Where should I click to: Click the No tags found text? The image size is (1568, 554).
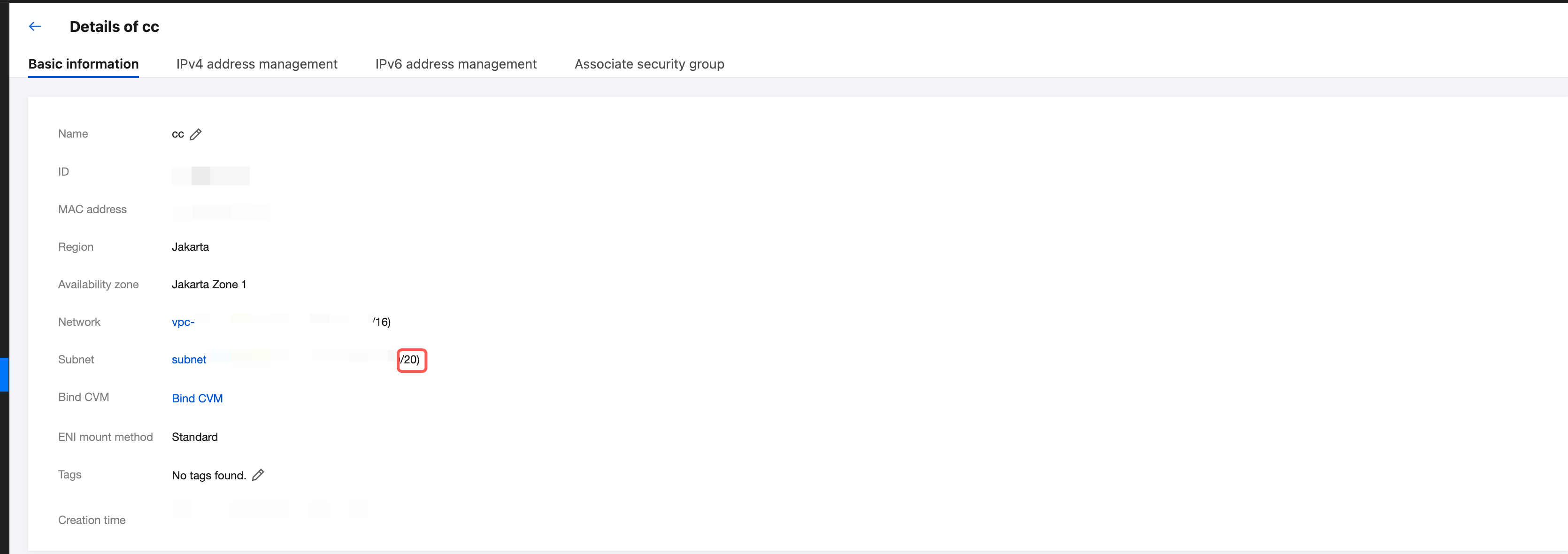208,476
